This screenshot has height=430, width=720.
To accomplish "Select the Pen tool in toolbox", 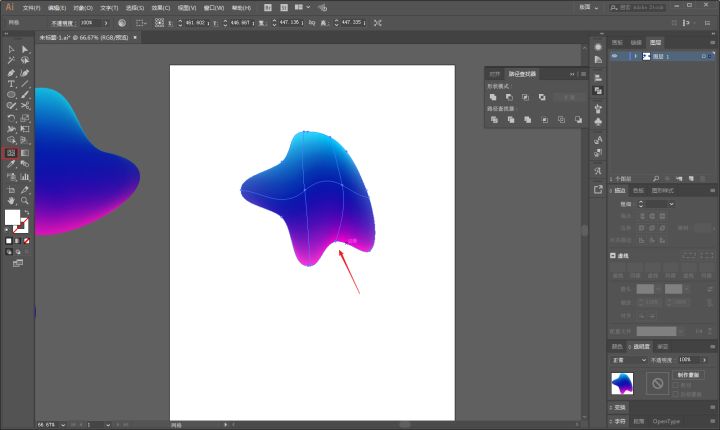I will tap(11, 73).
